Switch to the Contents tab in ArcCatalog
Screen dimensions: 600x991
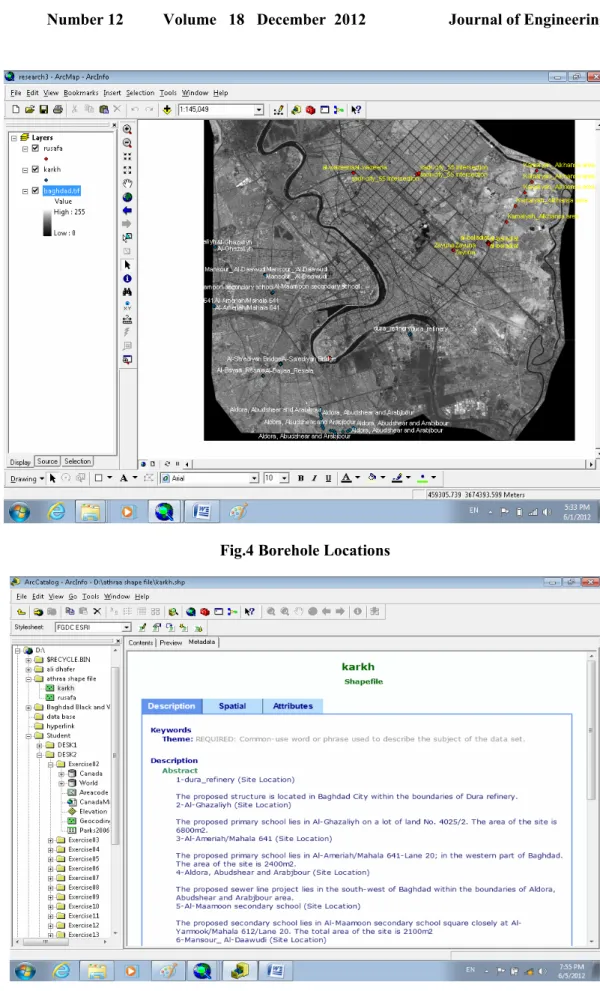141,643
